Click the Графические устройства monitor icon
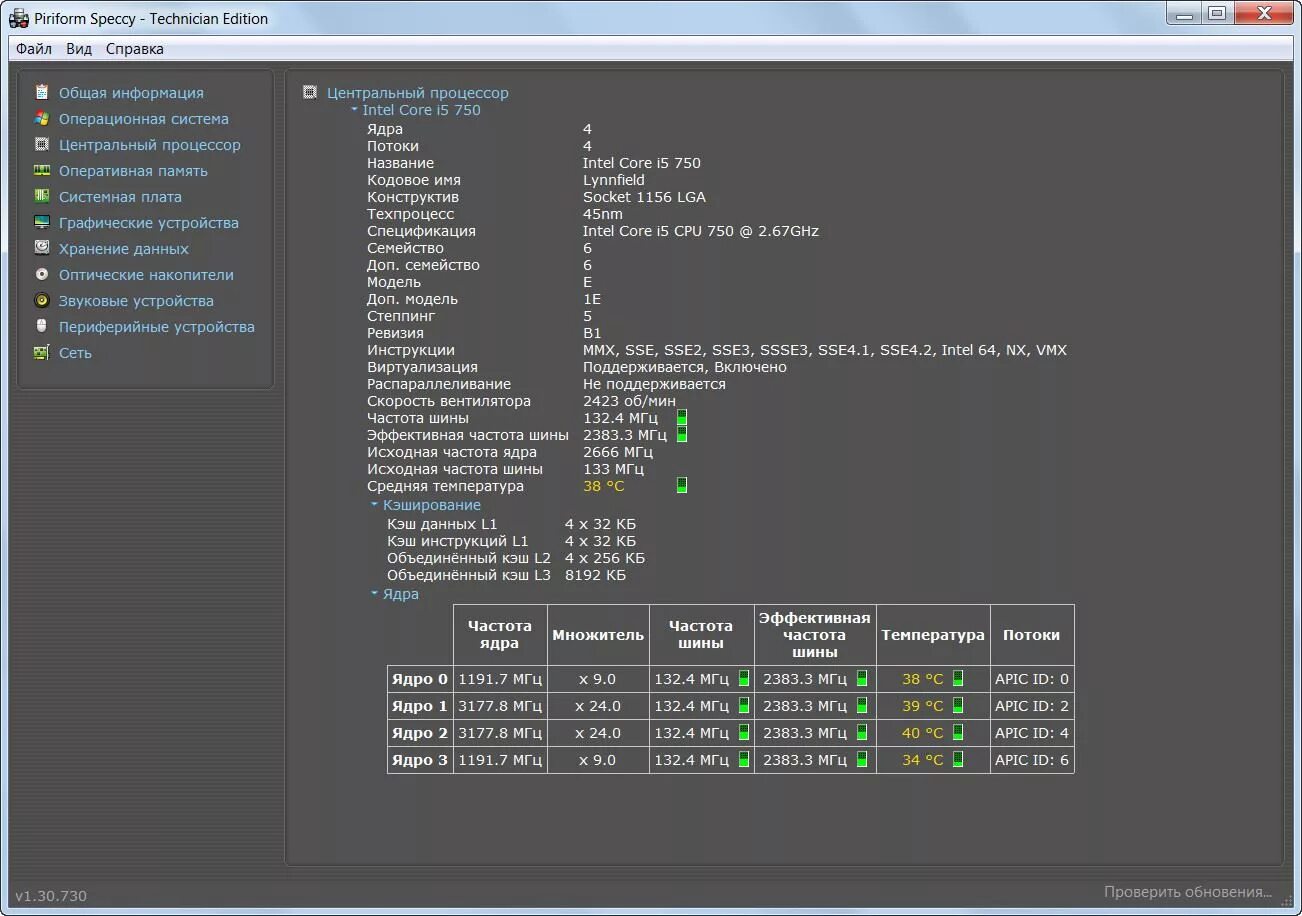This screenshot has width=1302, height=916. click(42, 222)
